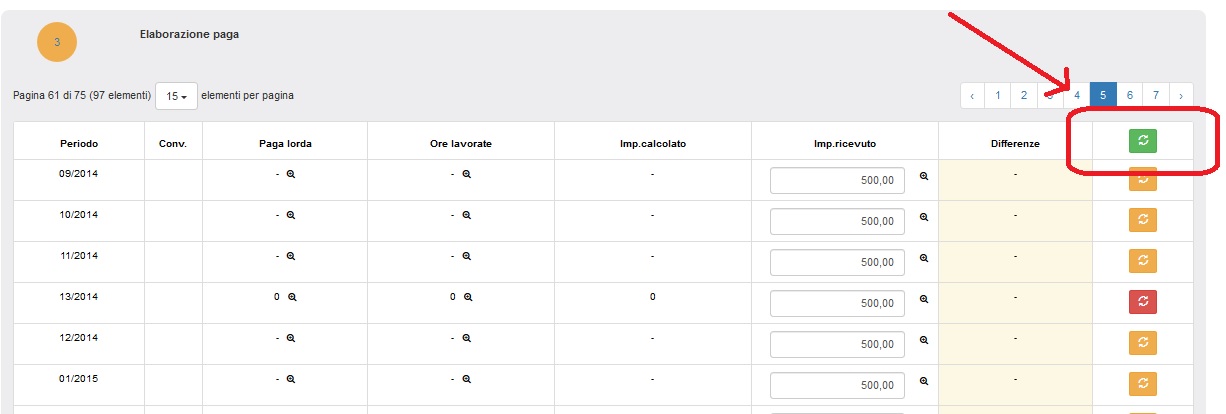The height and width of the screenshot is (414, 1226).
Task: Click the Periodo column header
Action: (79, 144)
